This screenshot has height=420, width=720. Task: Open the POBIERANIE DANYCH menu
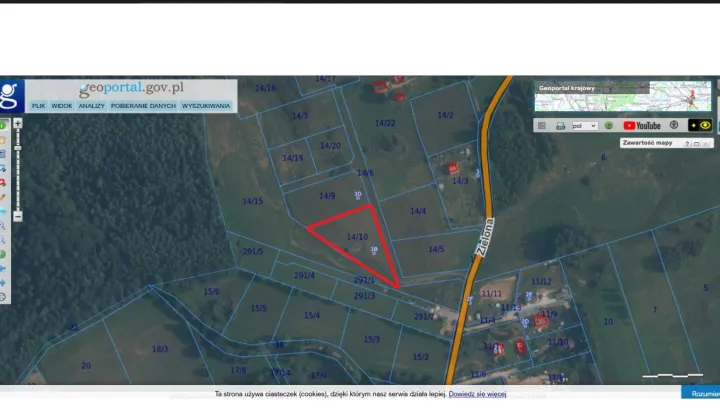[143, 106]
